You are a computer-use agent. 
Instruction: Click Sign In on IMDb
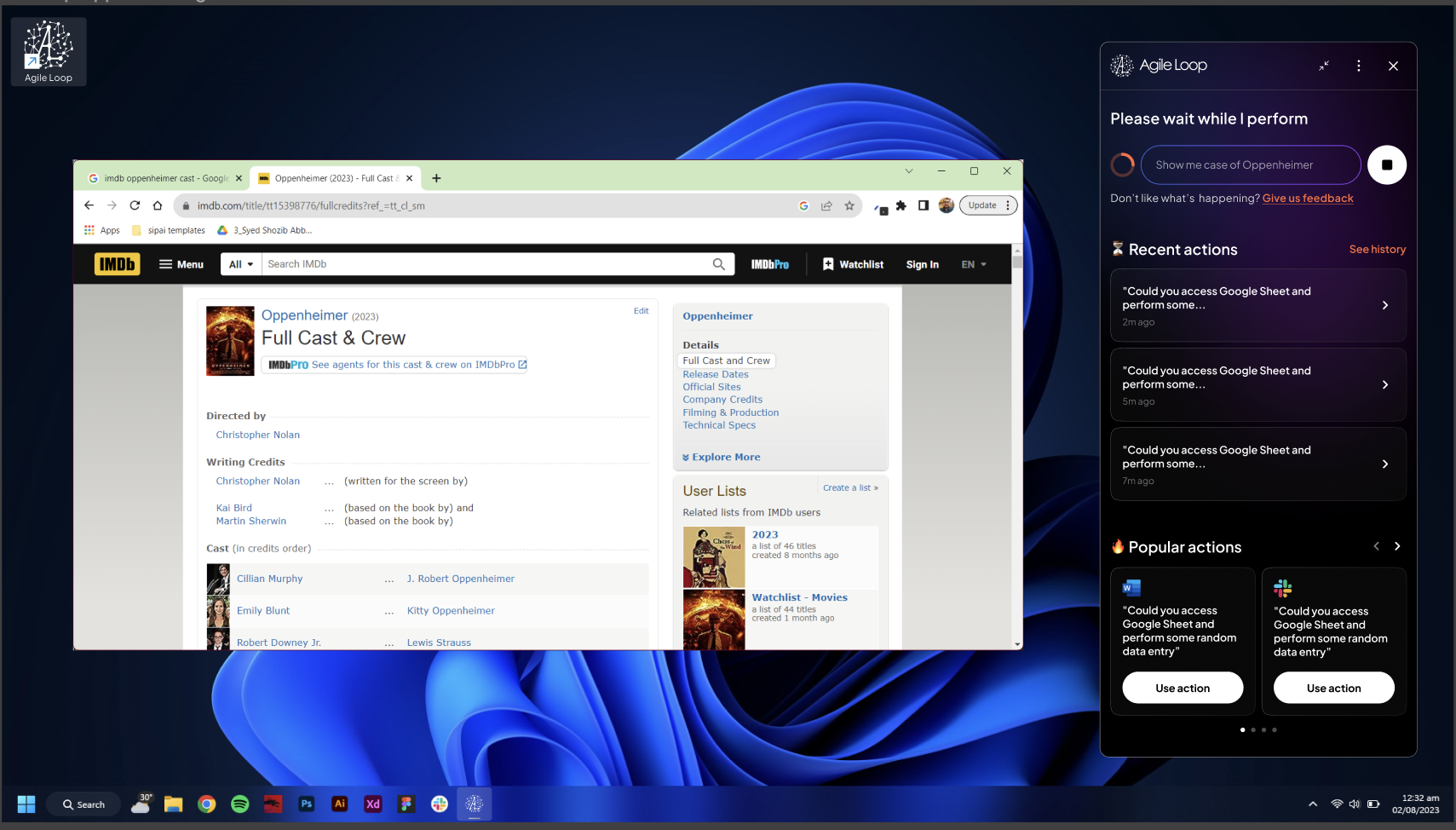[922, 264]
